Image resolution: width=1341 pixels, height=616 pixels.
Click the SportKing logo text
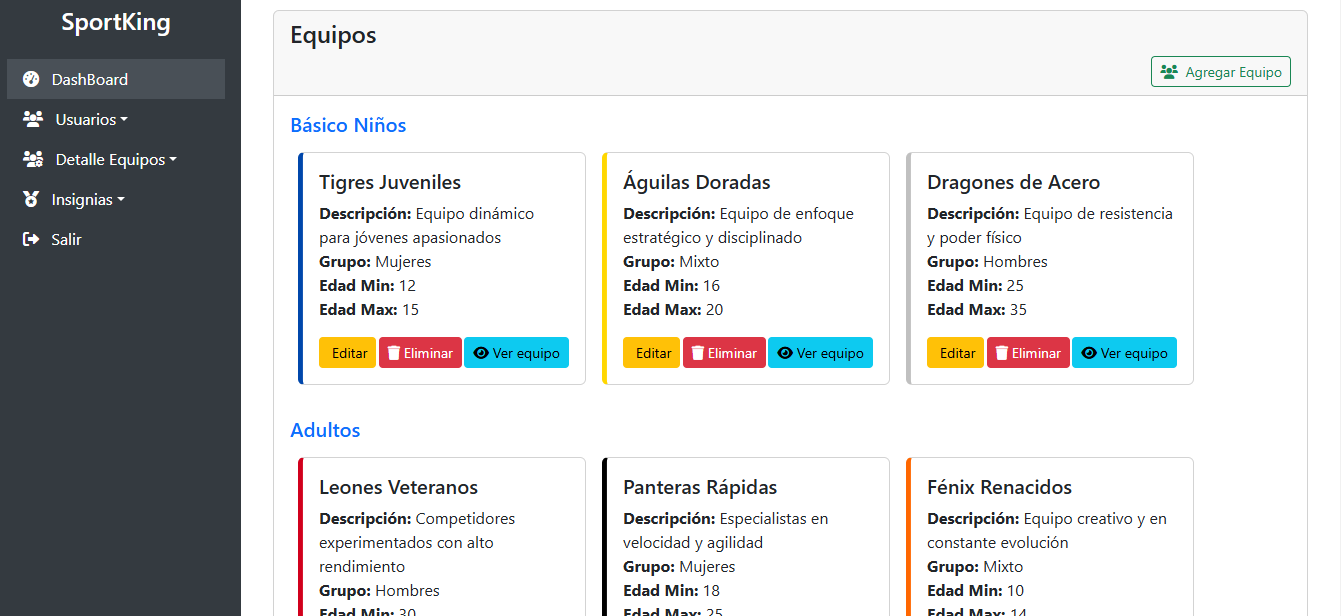pyautogui.click(x=116, y=21)
